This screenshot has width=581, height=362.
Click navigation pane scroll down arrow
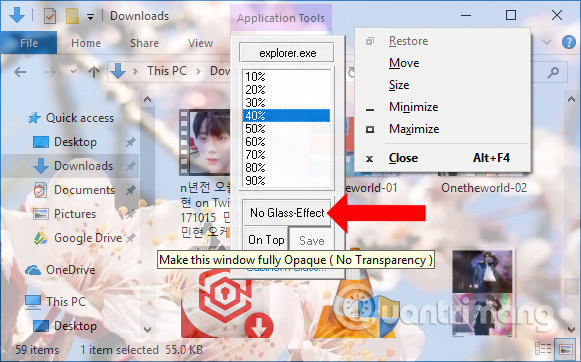(x=147, y=329)
